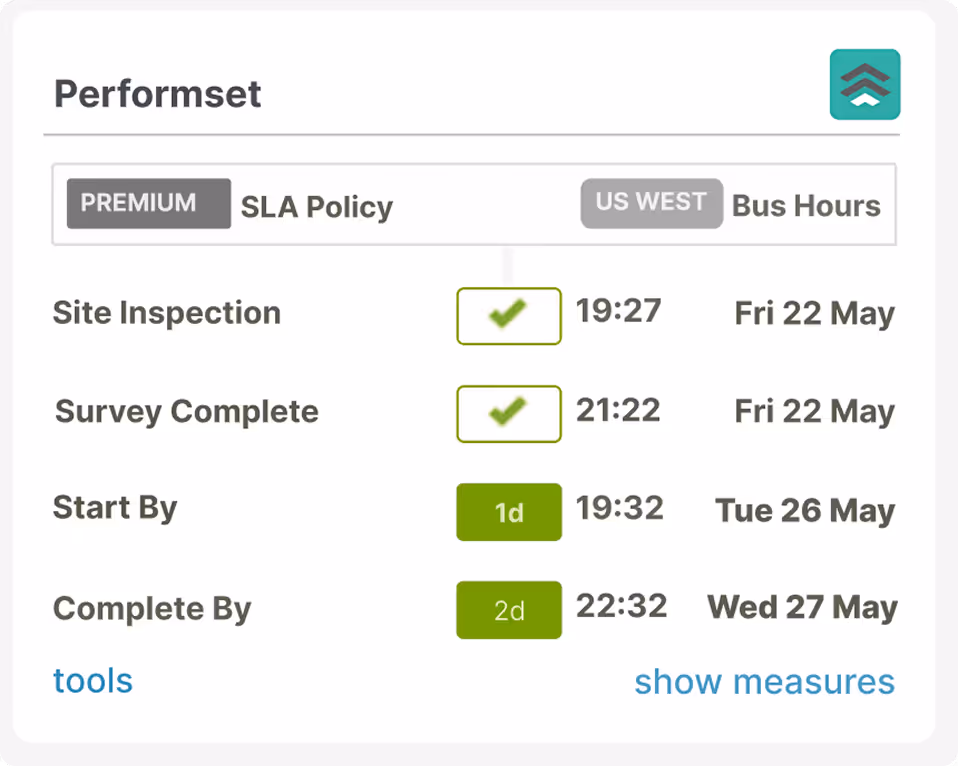958x766 pixels.
Task: Click the Complete By progress indicator
Action: pyautogui.click(x=508, y=609)
